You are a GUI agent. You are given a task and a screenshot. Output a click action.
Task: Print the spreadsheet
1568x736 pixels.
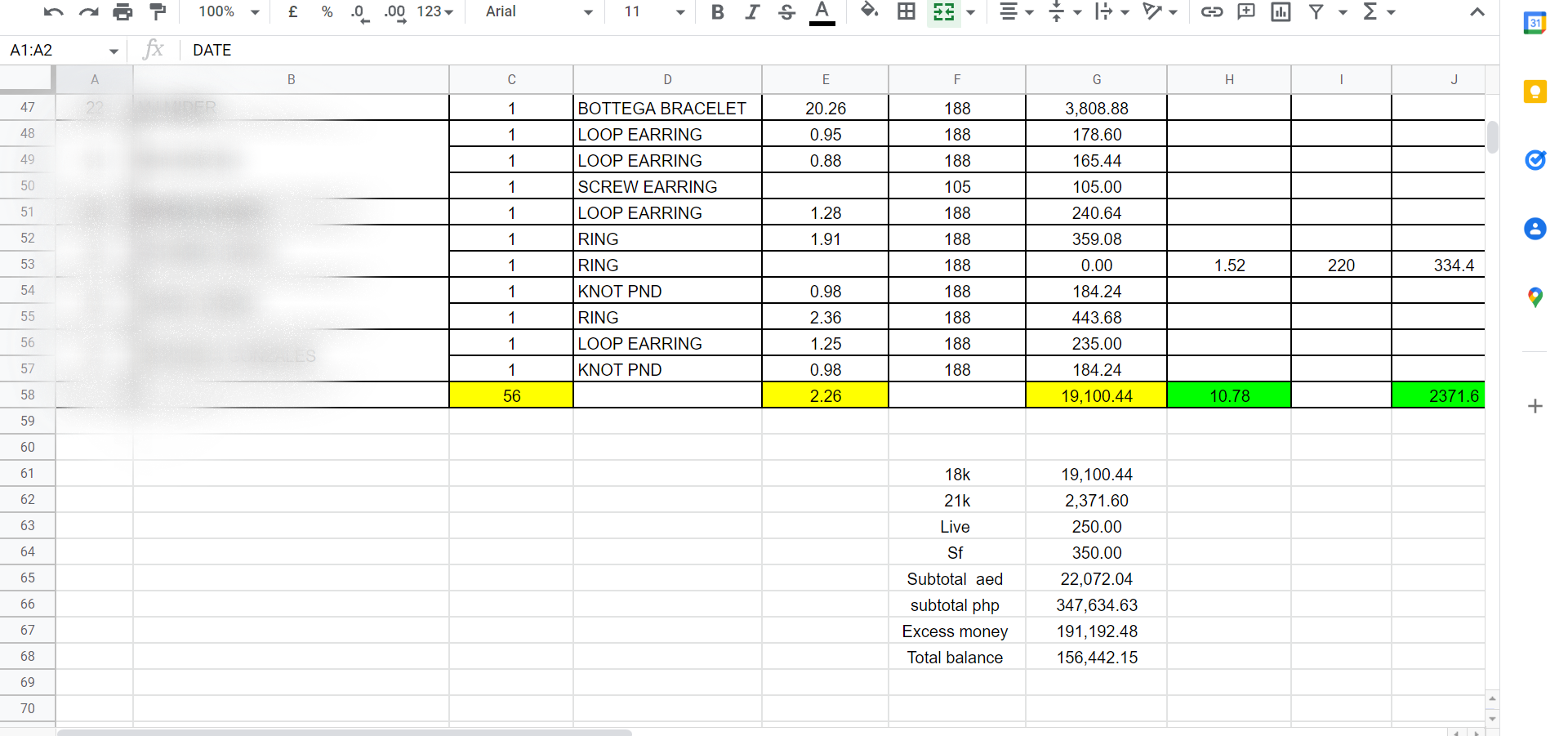point(122,11)
